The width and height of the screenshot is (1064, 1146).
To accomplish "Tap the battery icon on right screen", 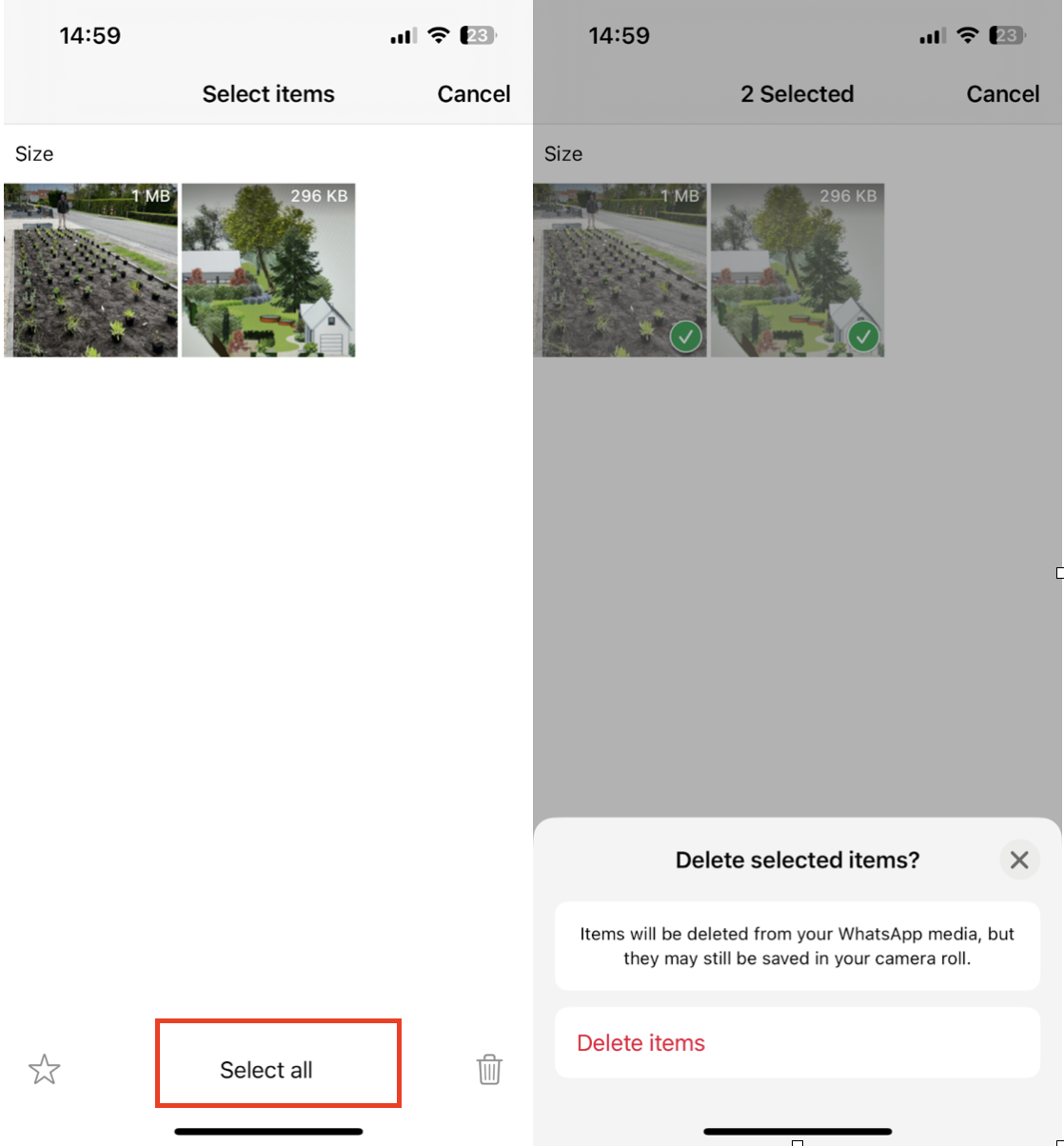I will click(x=1006, y=36).
